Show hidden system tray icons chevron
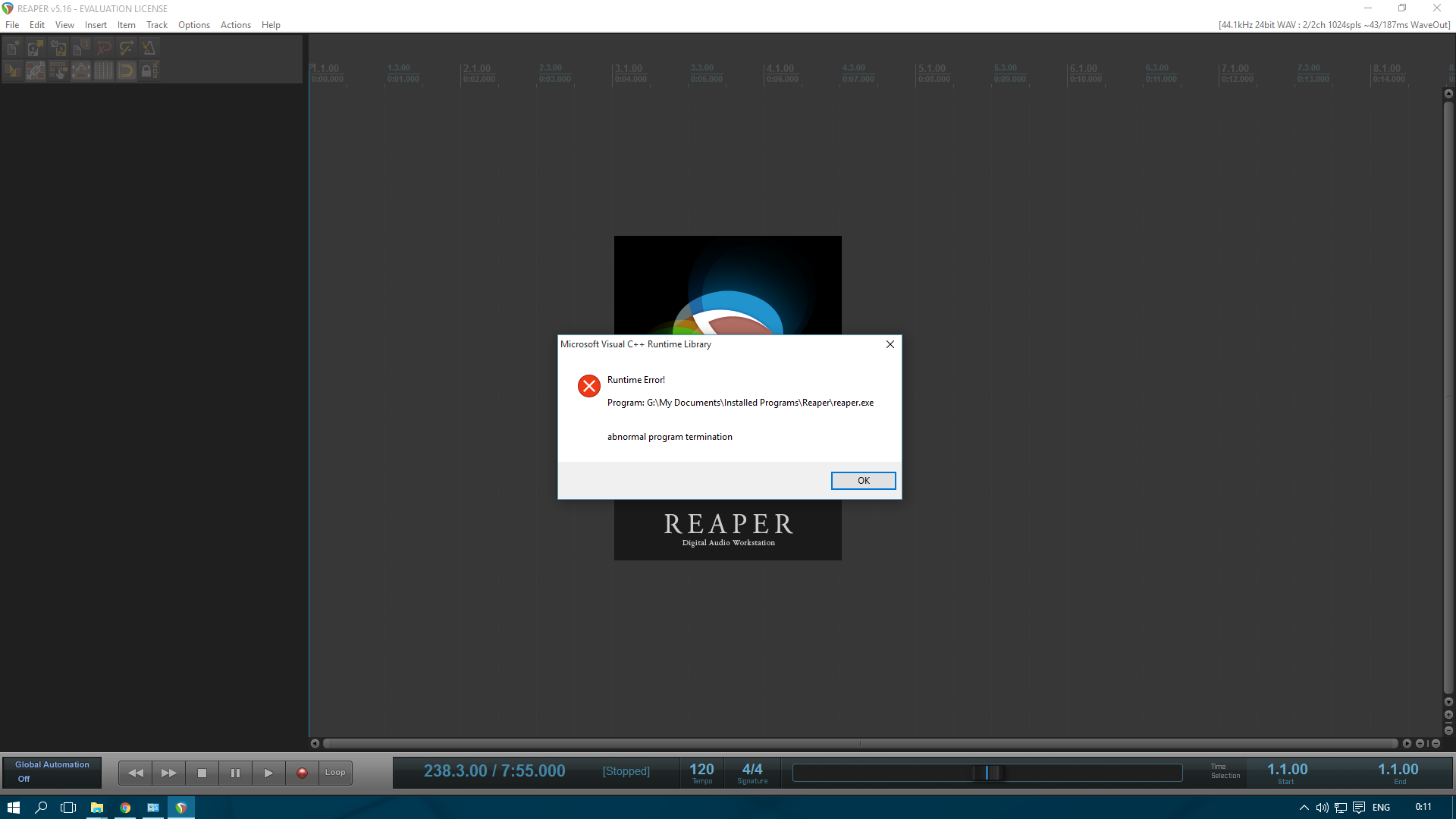The image size is (1456, 819). (1304, 808)
